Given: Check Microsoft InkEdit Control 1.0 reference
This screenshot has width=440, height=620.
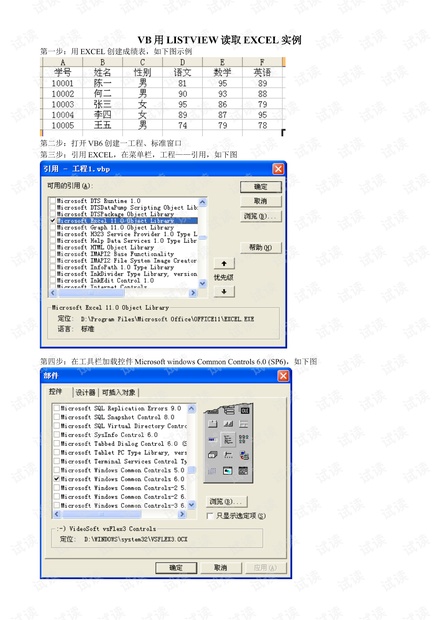Looking at the screenshot, I should click(53, 280).
